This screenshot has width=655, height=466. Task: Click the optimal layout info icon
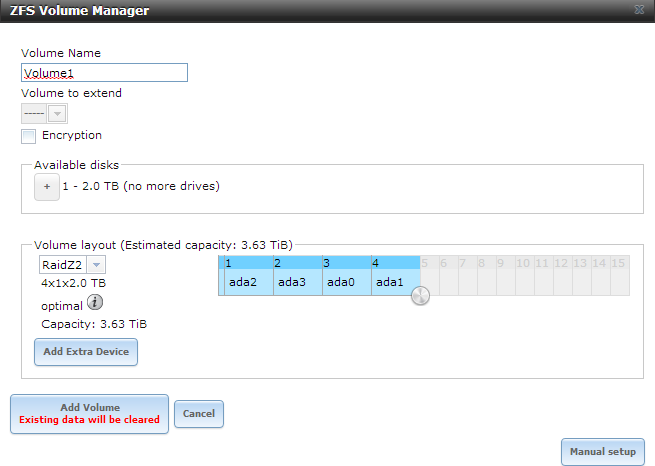click(x=95, y=302)
